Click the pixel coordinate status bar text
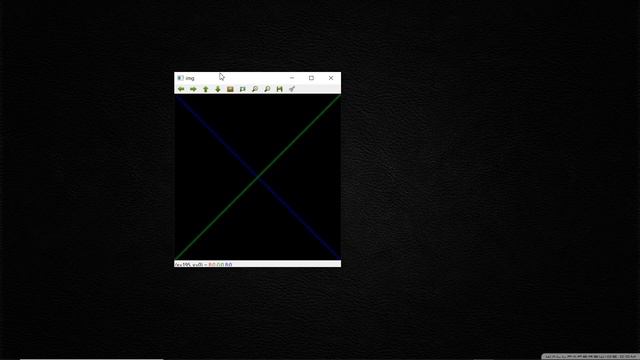Image resolution: width=640 pixels, height=360 pixels. pyautogui.click(x=203, y=264)
